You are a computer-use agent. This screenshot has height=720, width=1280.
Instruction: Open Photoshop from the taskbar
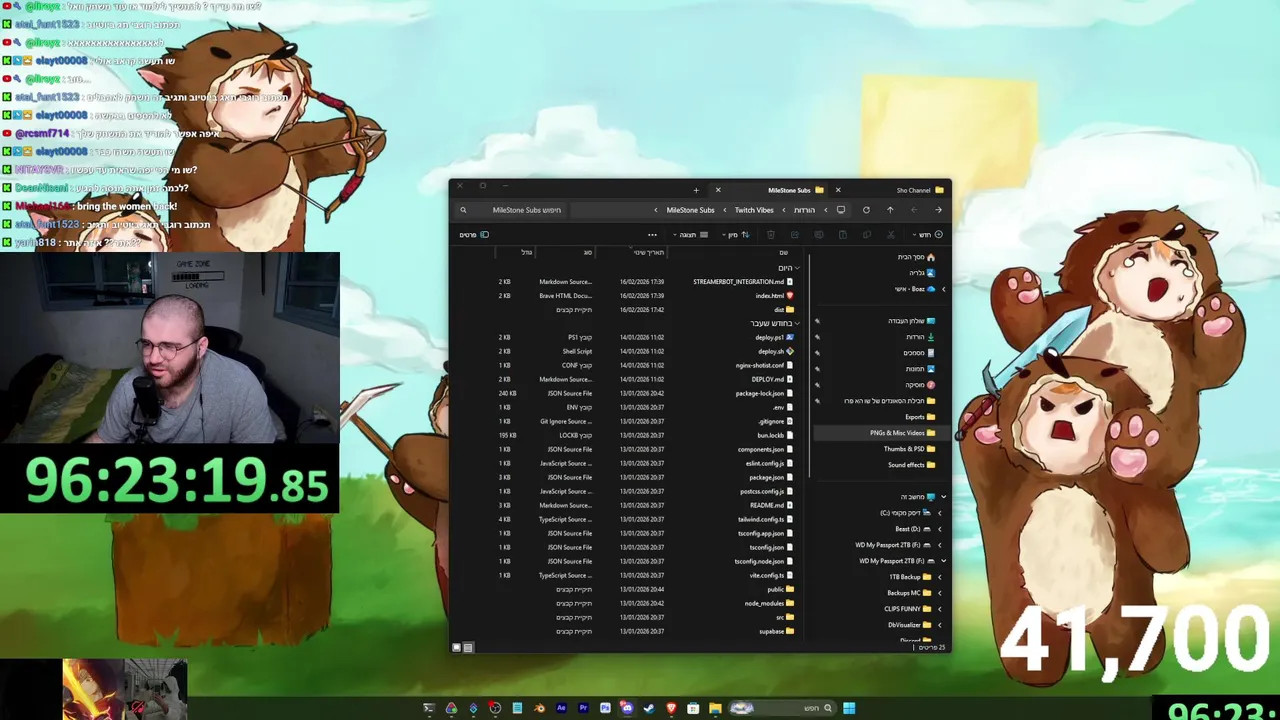(605, 708)
